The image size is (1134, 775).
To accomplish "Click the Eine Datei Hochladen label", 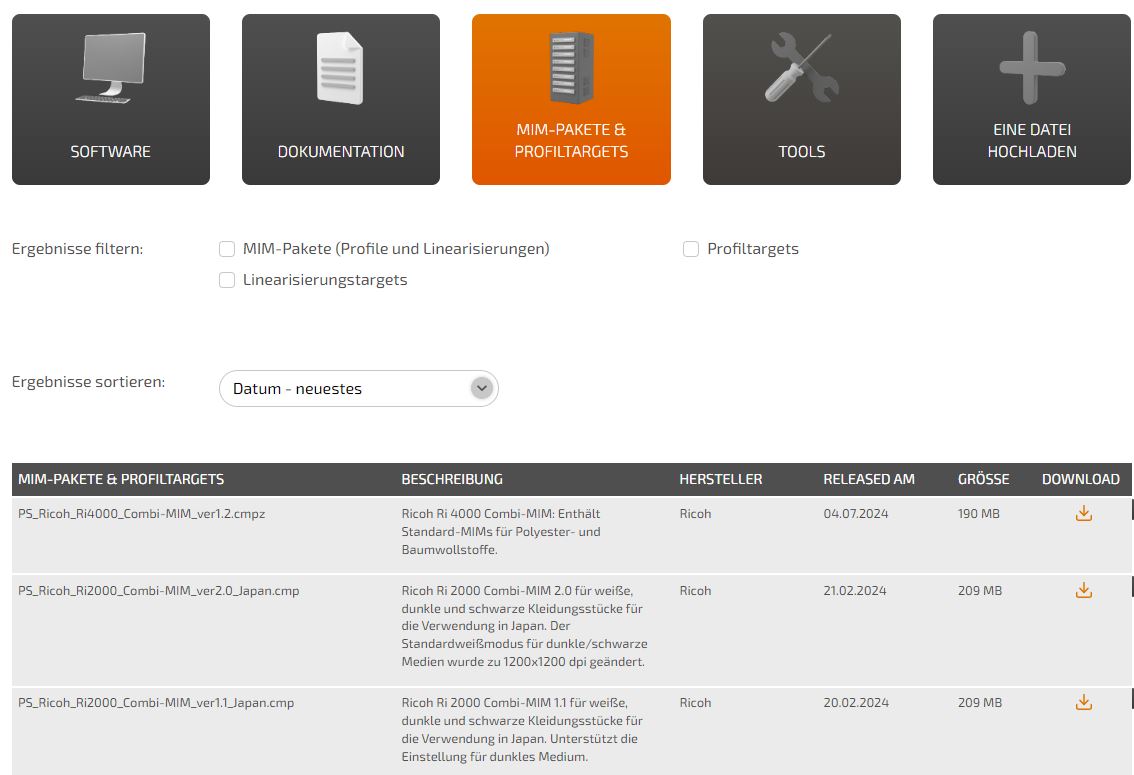I will coord(1032,141).
